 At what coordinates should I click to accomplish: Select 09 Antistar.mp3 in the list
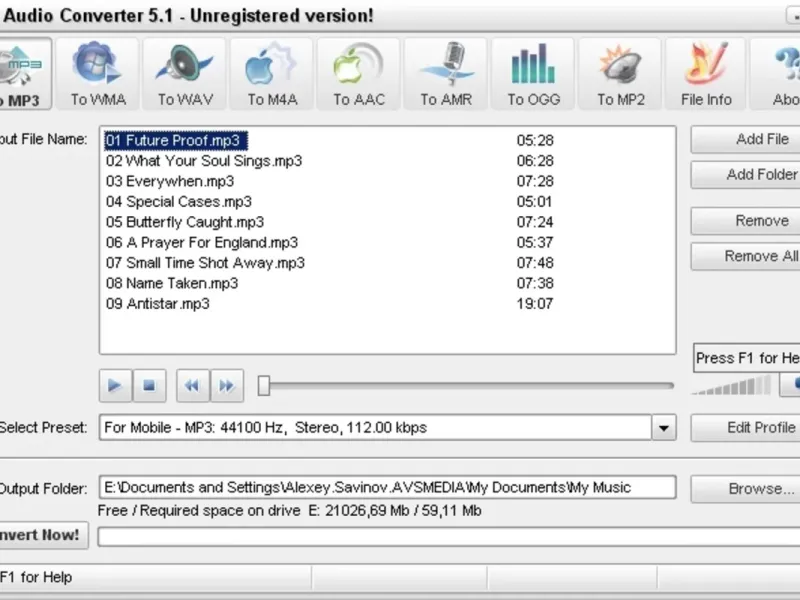point(158,304)
